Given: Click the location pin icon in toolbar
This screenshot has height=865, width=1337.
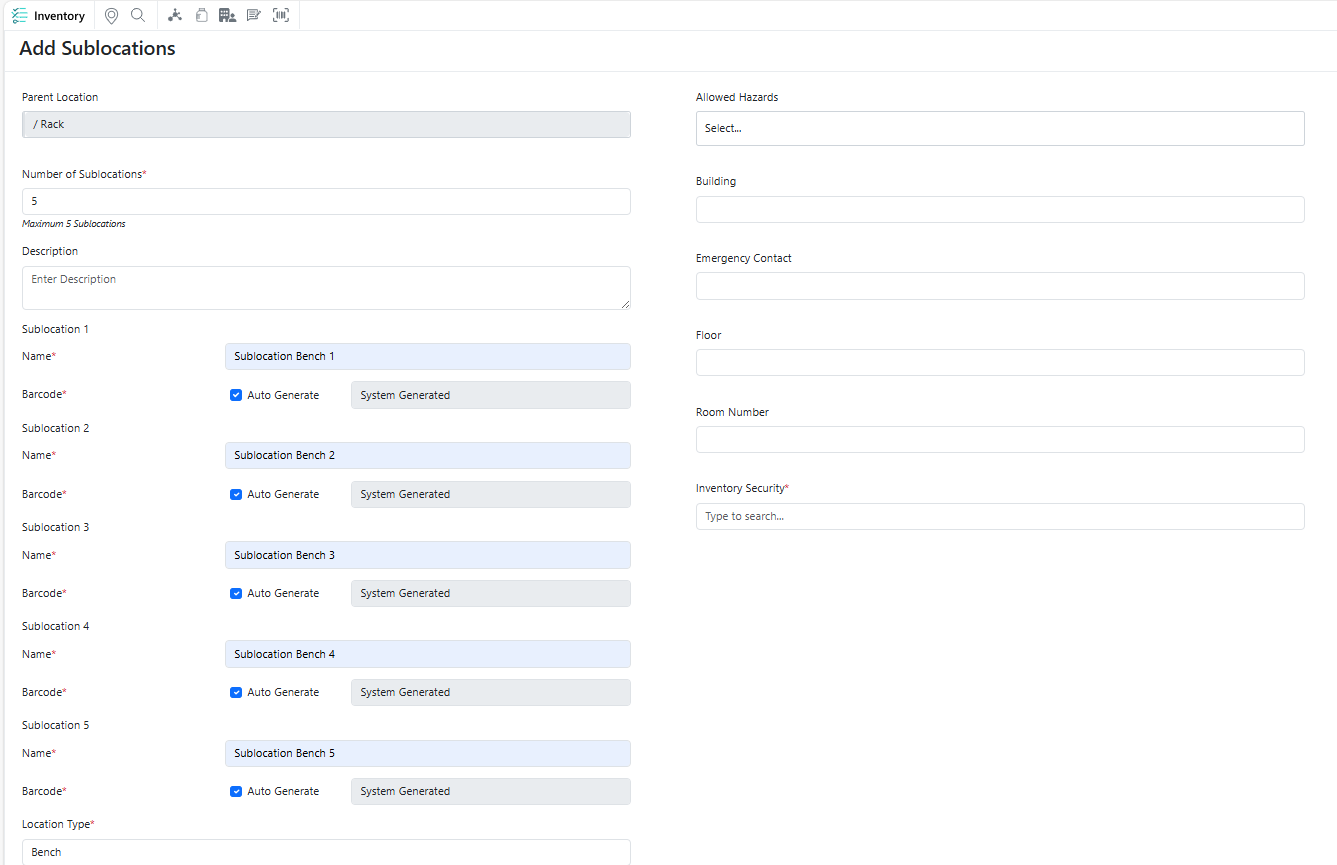Looking at the screenshot, I should coord(111,16).
